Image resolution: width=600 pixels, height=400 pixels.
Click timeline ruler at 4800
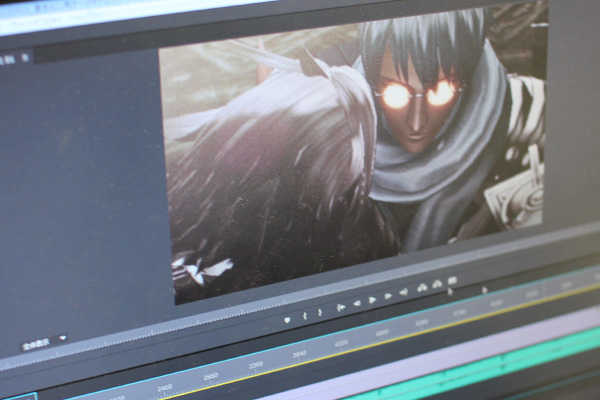pos(382,333)
